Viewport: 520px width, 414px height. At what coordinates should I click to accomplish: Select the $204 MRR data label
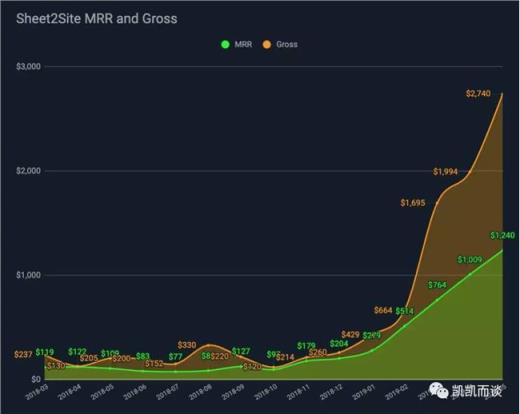coord(339,343)
